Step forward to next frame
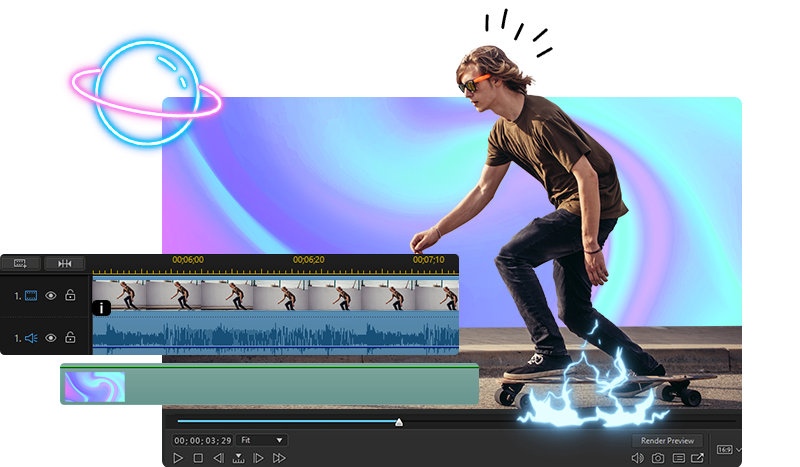 [x=258, y=458]
